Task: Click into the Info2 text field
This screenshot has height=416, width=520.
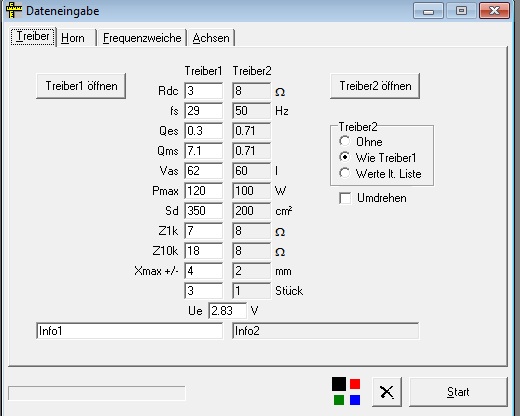Action: pos(326,331)
